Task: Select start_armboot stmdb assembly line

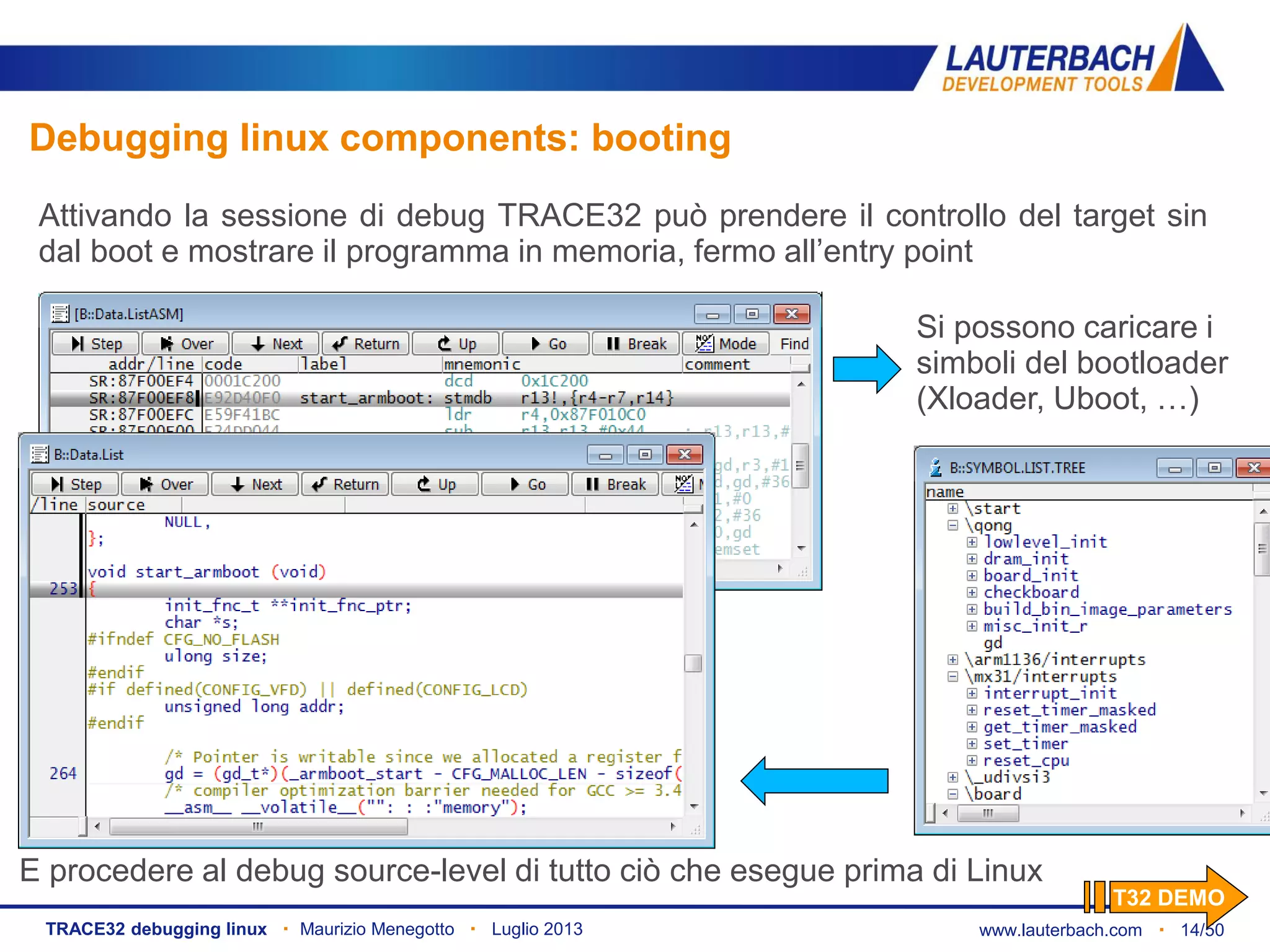Action: (x=420, y=398)
